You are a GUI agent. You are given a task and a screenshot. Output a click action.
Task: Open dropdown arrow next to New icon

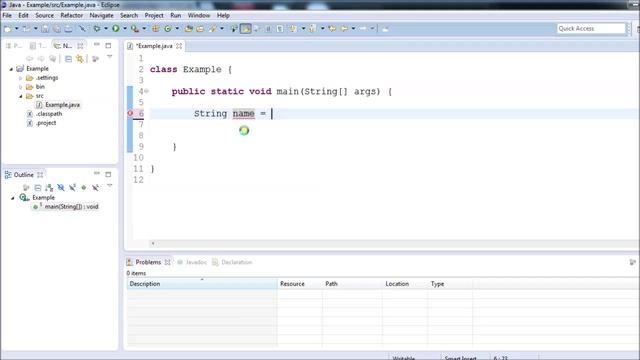coord(16,29)
